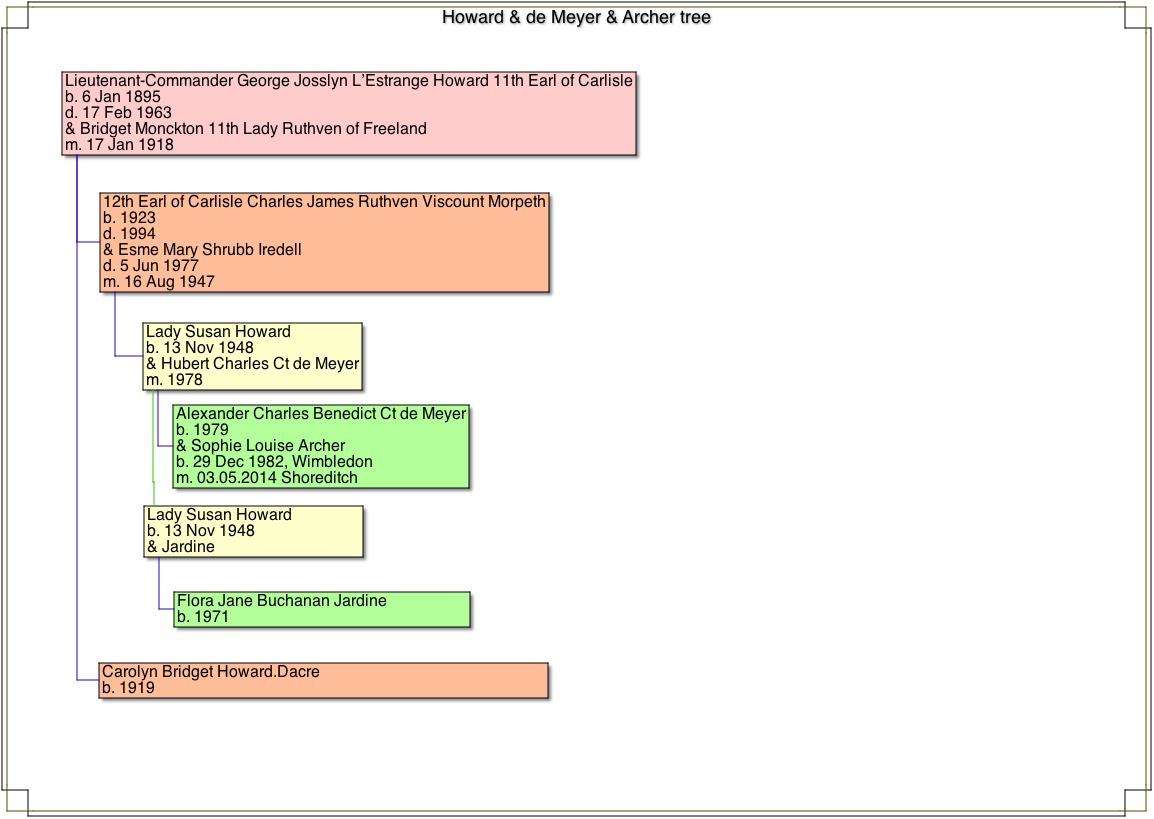Click 'b. 1971' in Flora Jardine box
The image size is (1154, 819).
203,617
